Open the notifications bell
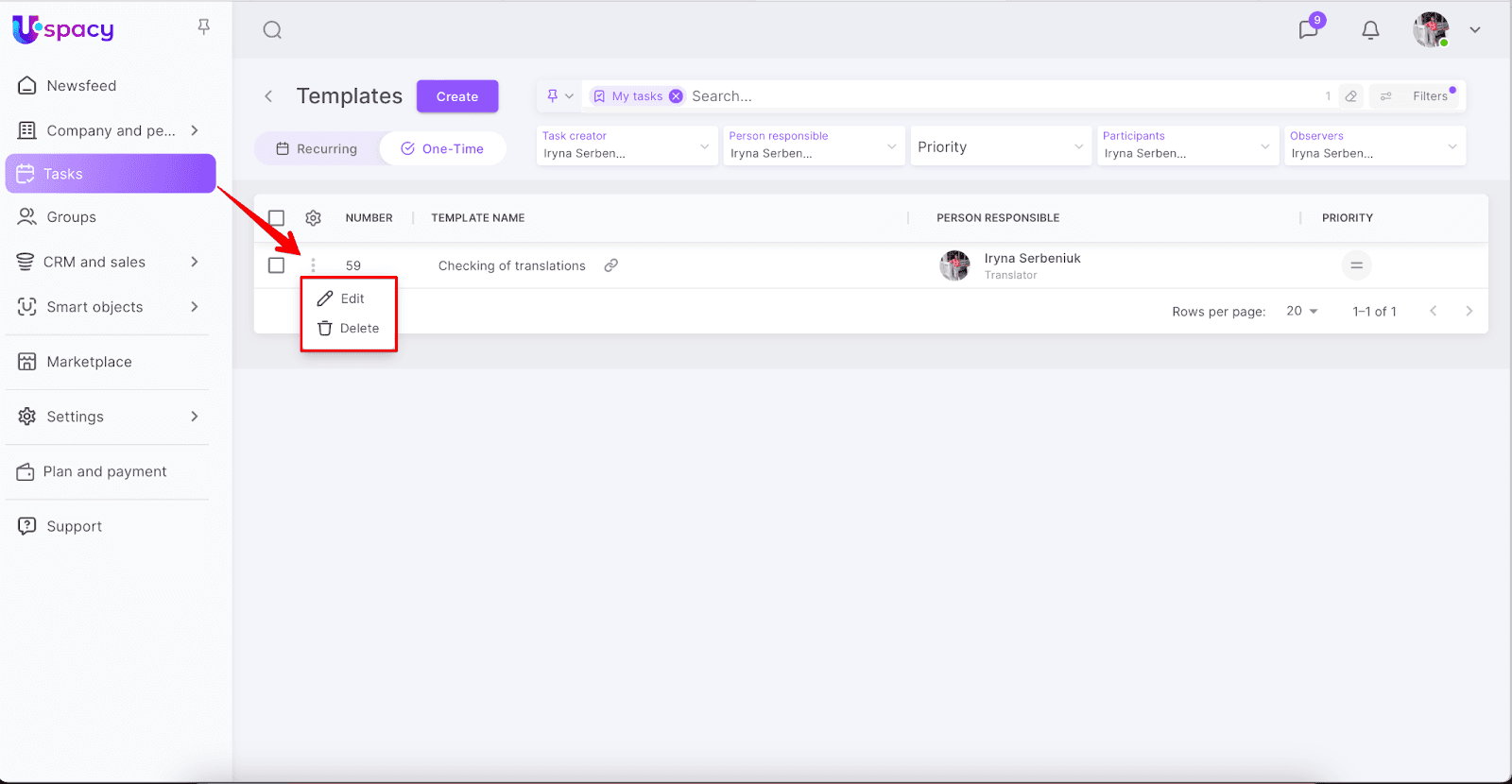The height and width of the screenshot is (784, 1512). [1370, 30]
